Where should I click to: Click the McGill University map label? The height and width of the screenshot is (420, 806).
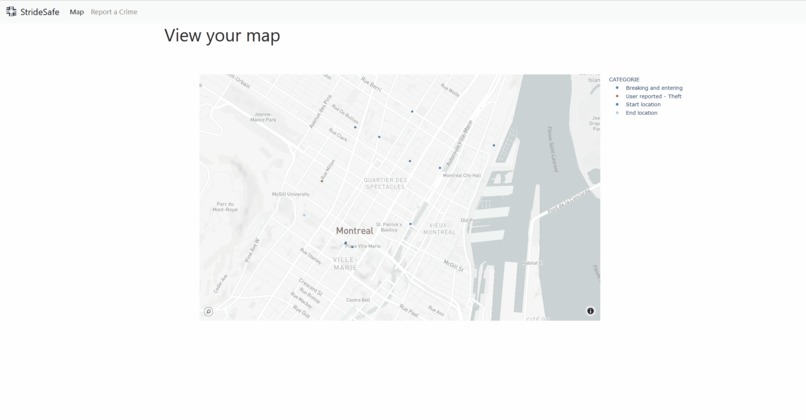coord(290,194)
